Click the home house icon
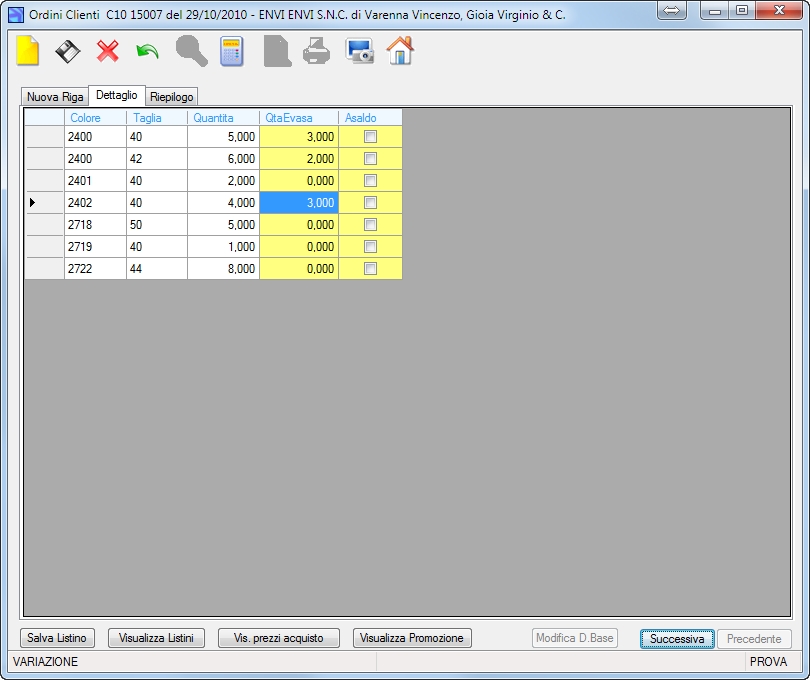 click(x=400, y=50)
